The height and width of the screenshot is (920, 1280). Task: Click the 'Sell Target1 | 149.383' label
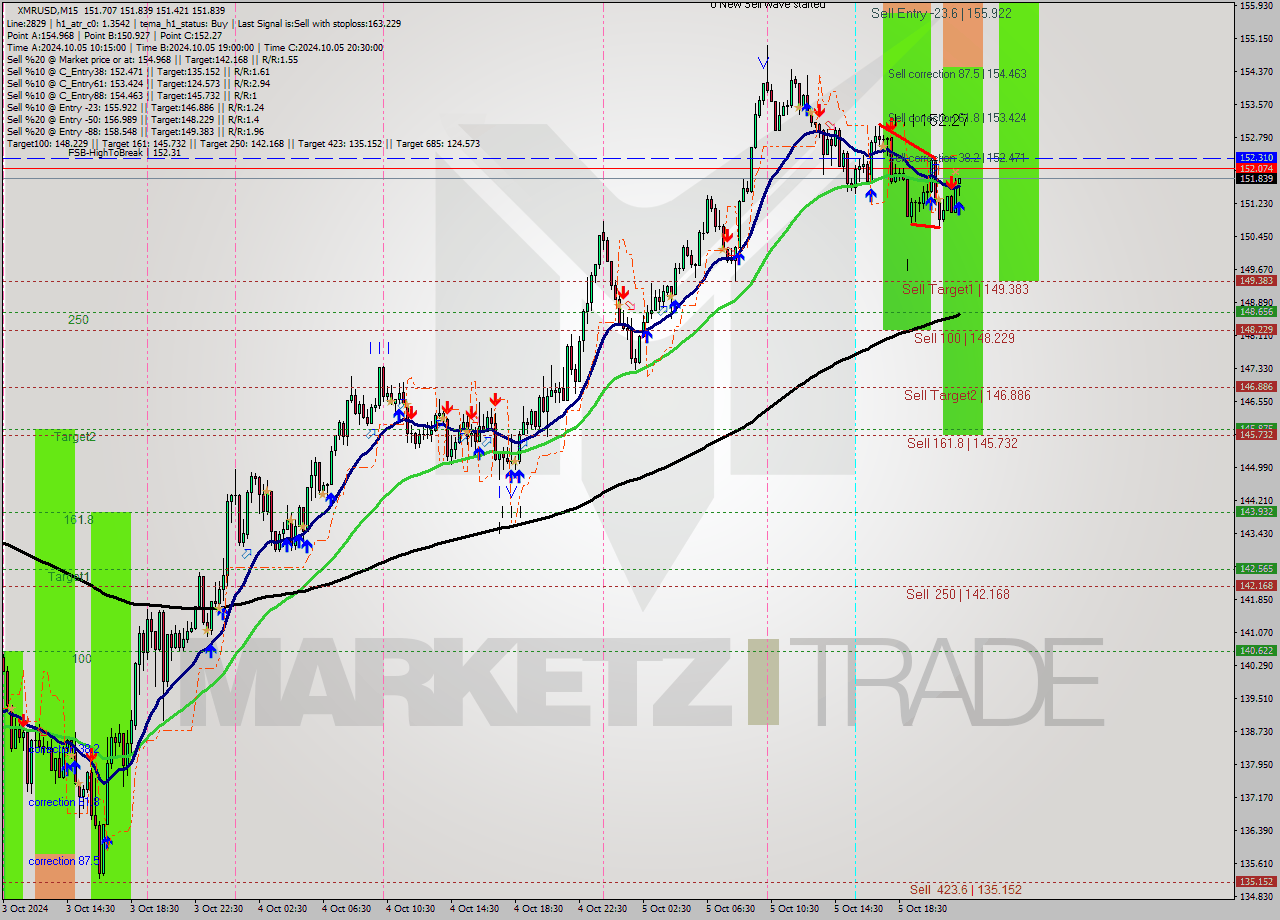[965, 289]
